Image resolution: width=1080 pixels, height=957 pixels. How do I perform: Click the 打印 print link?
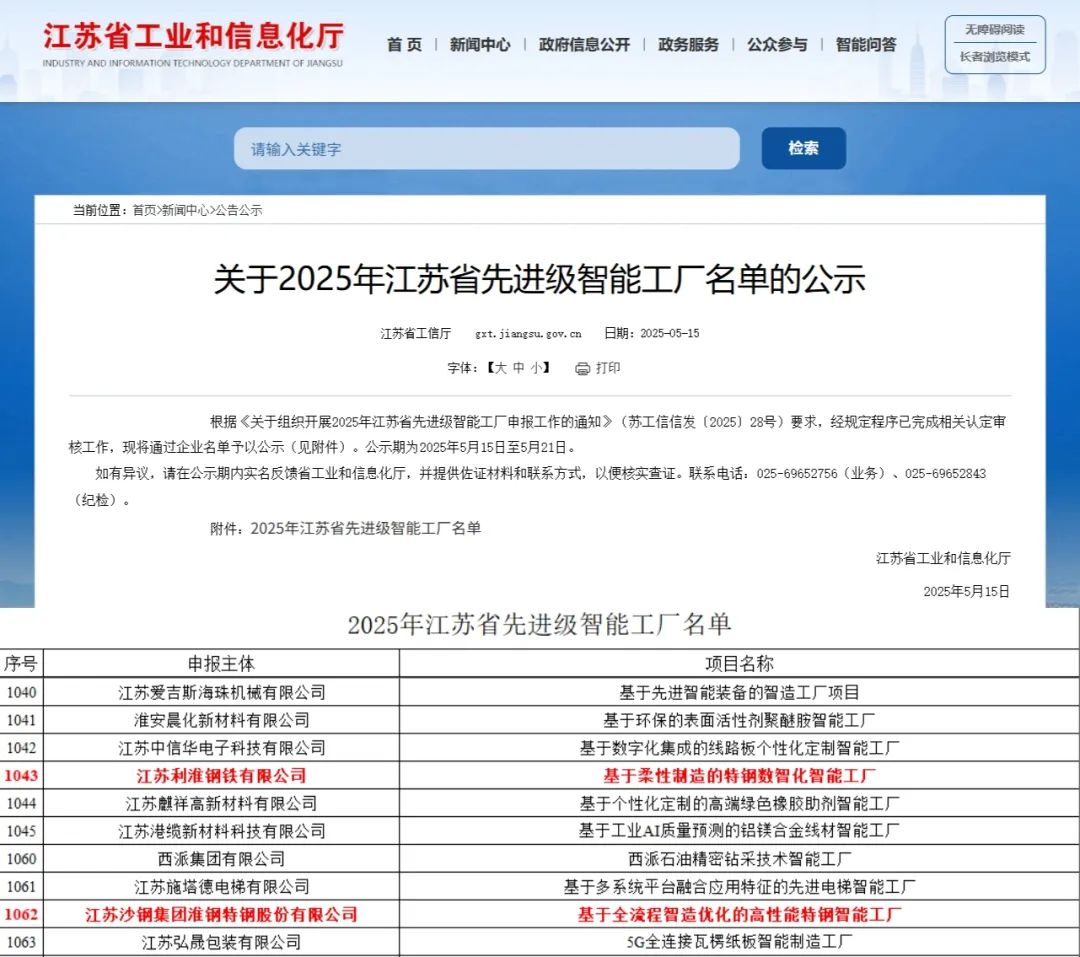(x=608, y=368)
